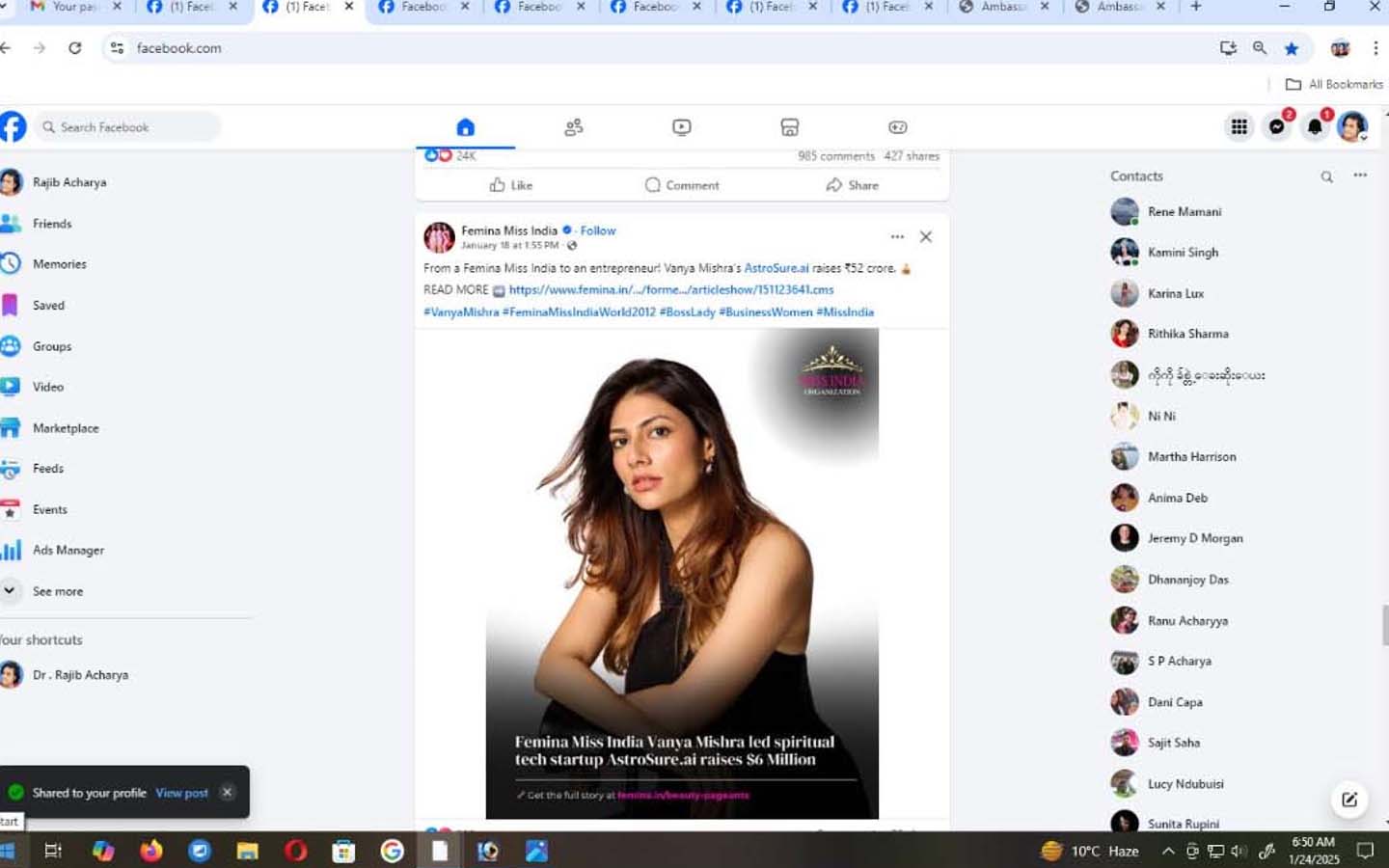This screenshot has width=1389, height=868.
Task: Open Messenger chat icon
Action: [x=1277, y=127]
